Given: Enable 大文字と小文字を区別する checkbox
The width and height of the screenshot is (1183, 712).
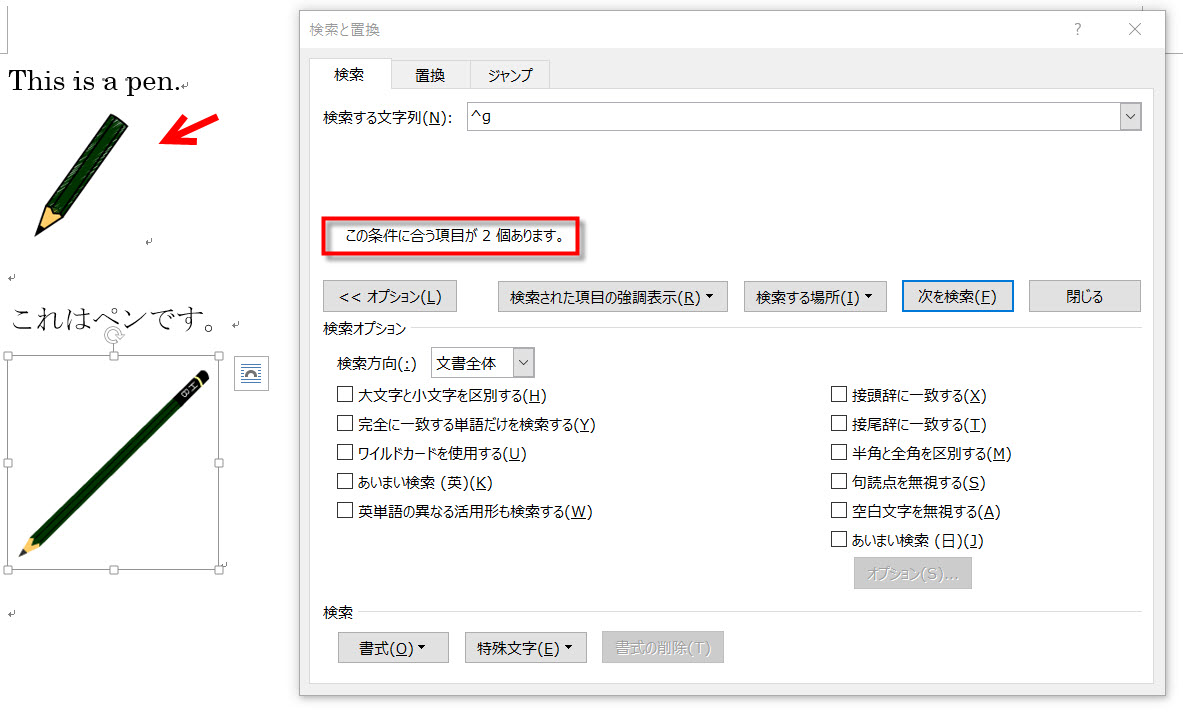Looking at the screenshot, I should coord(345,395).
